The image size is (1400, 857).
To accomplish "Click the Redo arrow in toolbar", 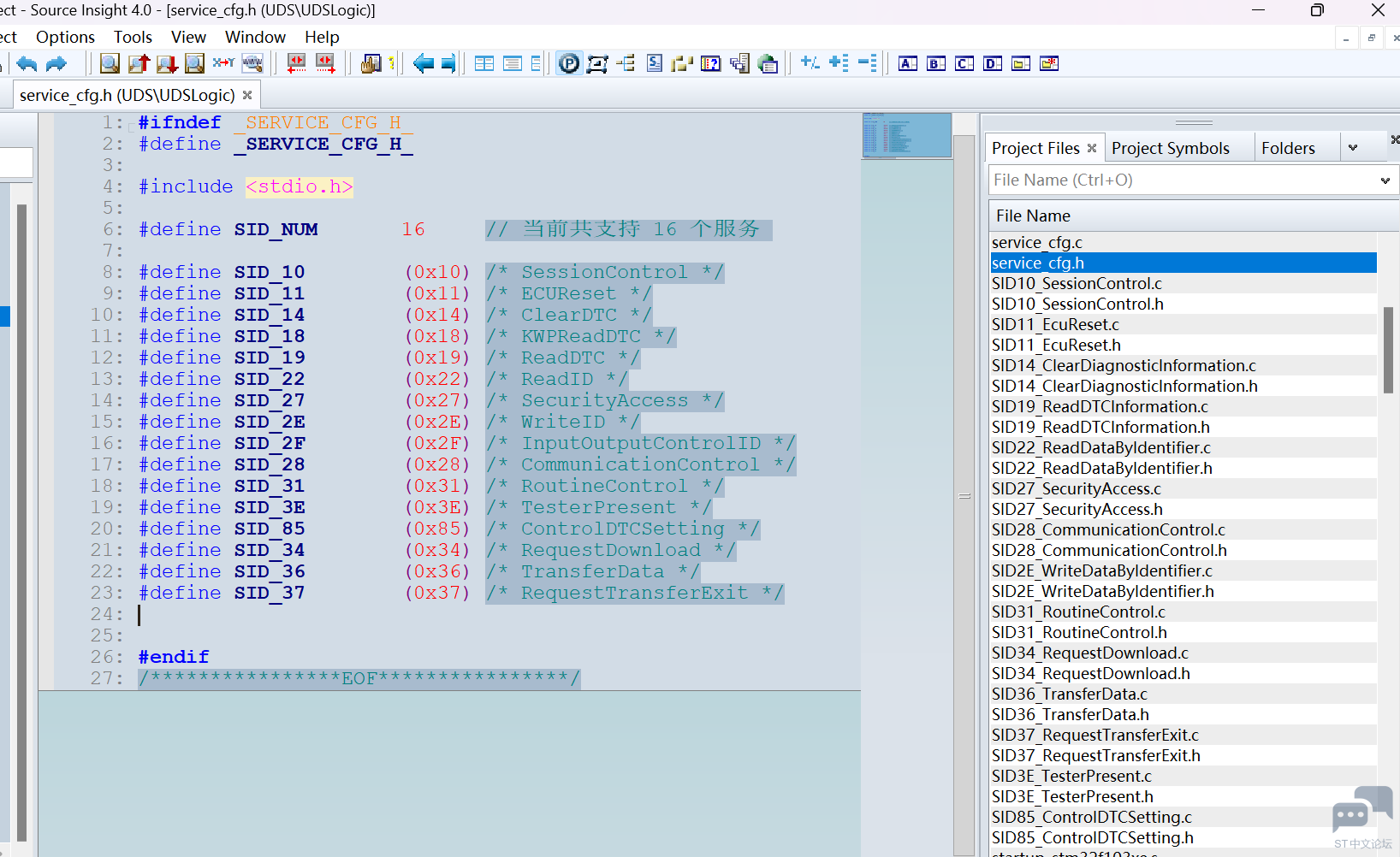I will click(56, 63).
